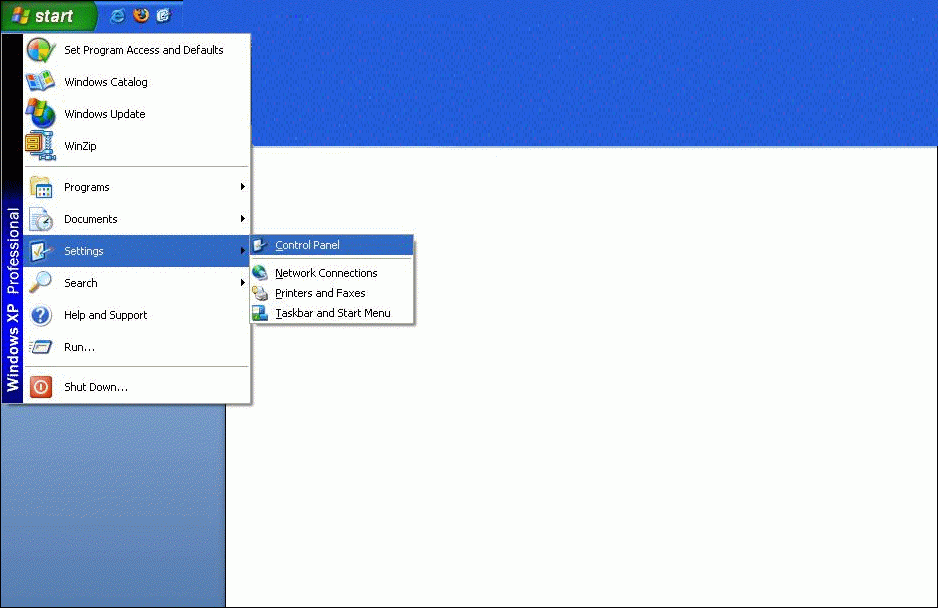Click the Network Connections icon

(260, 273)
